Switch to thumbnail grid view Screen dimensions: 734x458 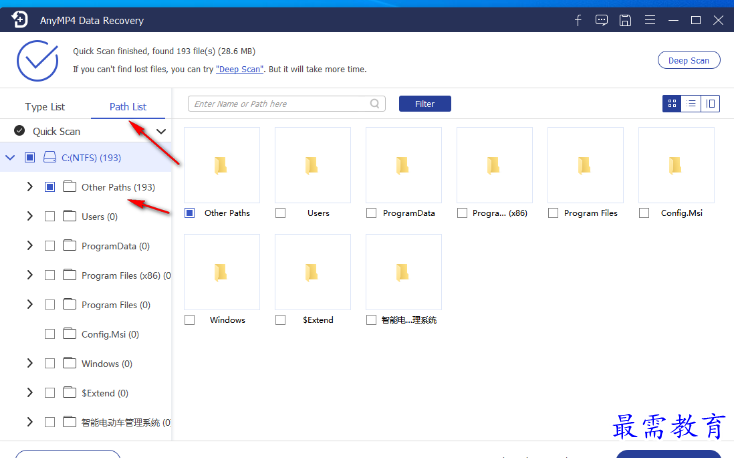pyautogui.click(x=672, y=103)
